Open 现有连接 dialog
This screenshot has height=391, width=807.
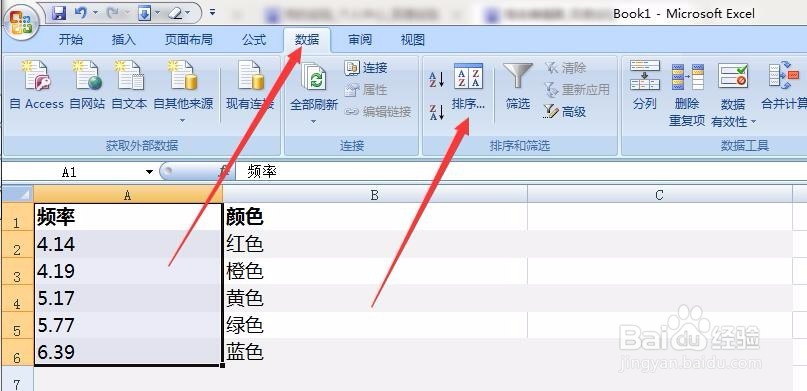(x=250, y=86)
